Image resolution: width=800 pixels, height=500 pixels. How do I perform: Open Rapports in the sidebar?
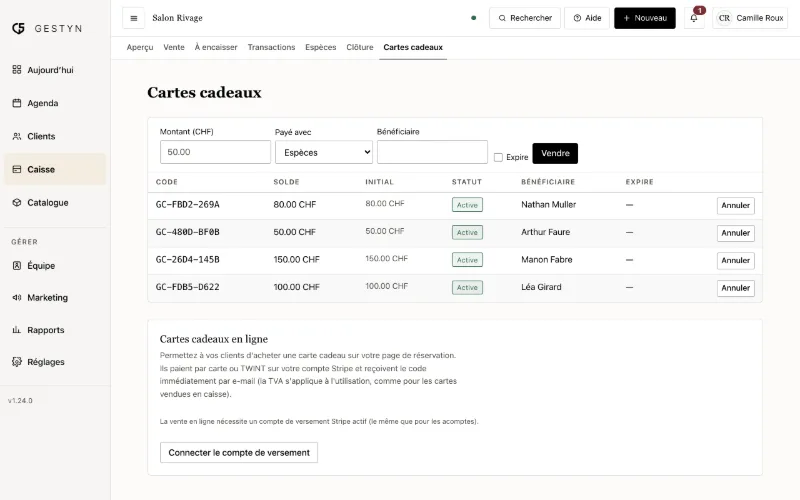pyautogui.click(x=55, y=330)
